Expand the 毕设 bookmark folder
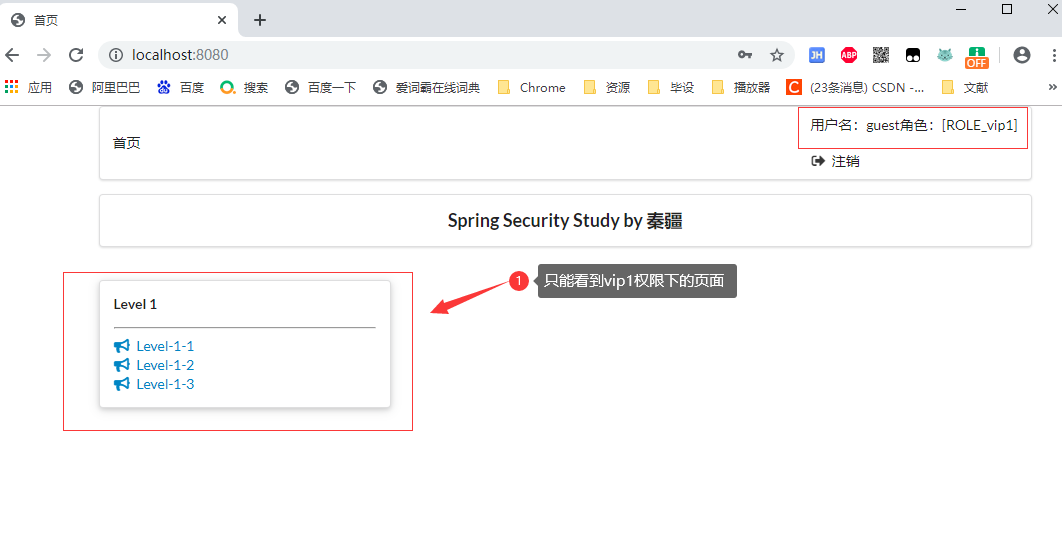Viewport: 1062px width, 553px height. click(671, 87)
